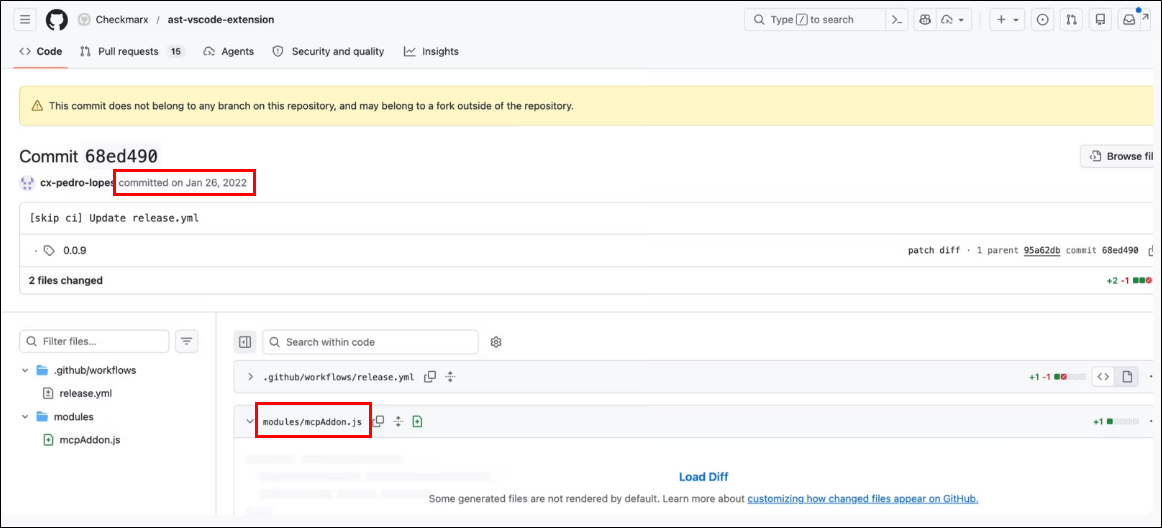The width and height of the screenshot is (1162, 528).
Task: Open cx-pedro-lopes author profile
Action: (x=78, y=182)
